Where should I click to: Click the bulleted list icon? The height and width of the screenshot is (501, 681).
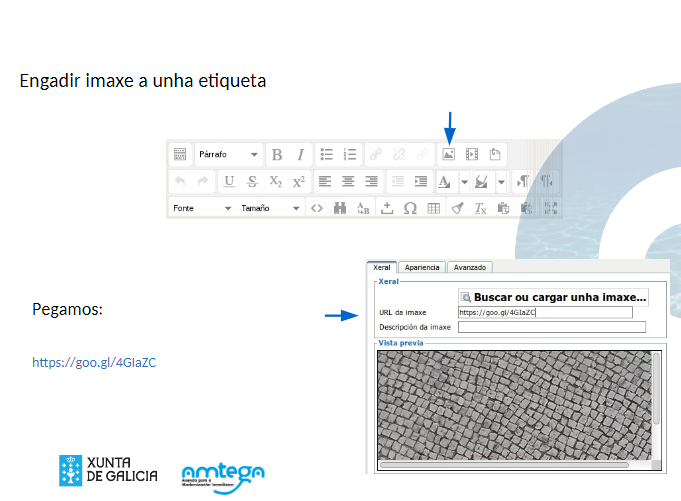point(326,155)
